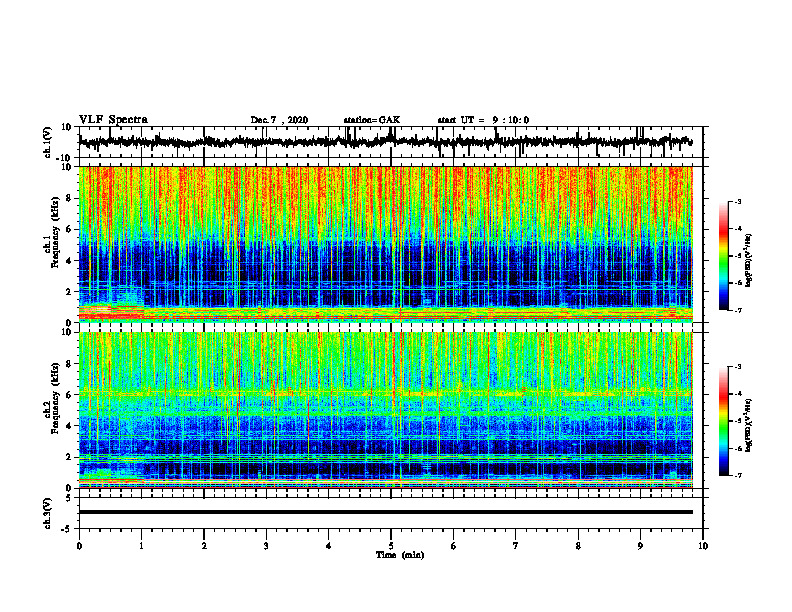Click the "8" kHz tick on ch.1 spectrogram
Viewport: 792px width, 612px height.
[69, 198]
